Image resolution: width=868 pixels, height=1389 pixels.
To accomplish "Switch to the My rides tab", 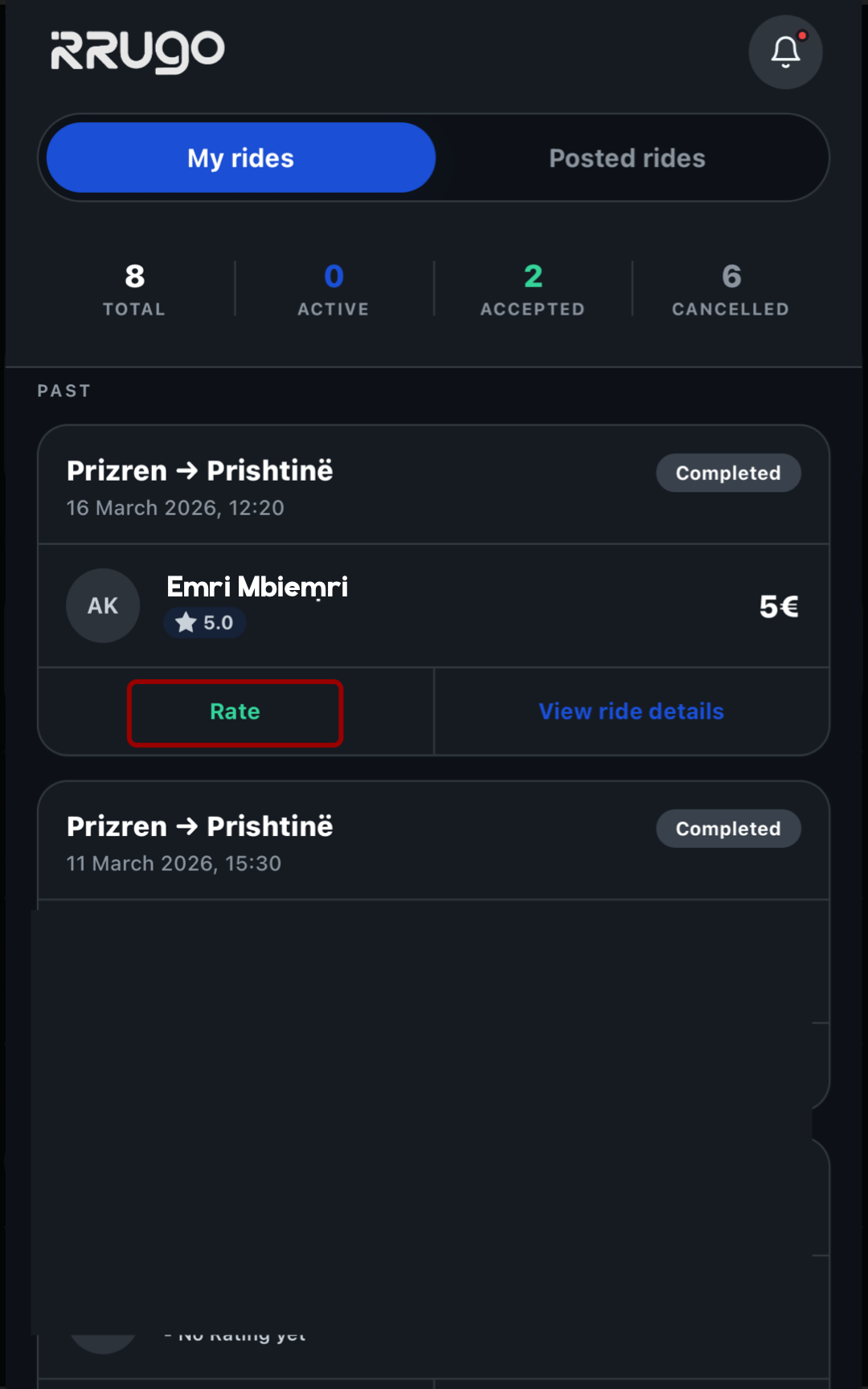I will click(241, 158).
